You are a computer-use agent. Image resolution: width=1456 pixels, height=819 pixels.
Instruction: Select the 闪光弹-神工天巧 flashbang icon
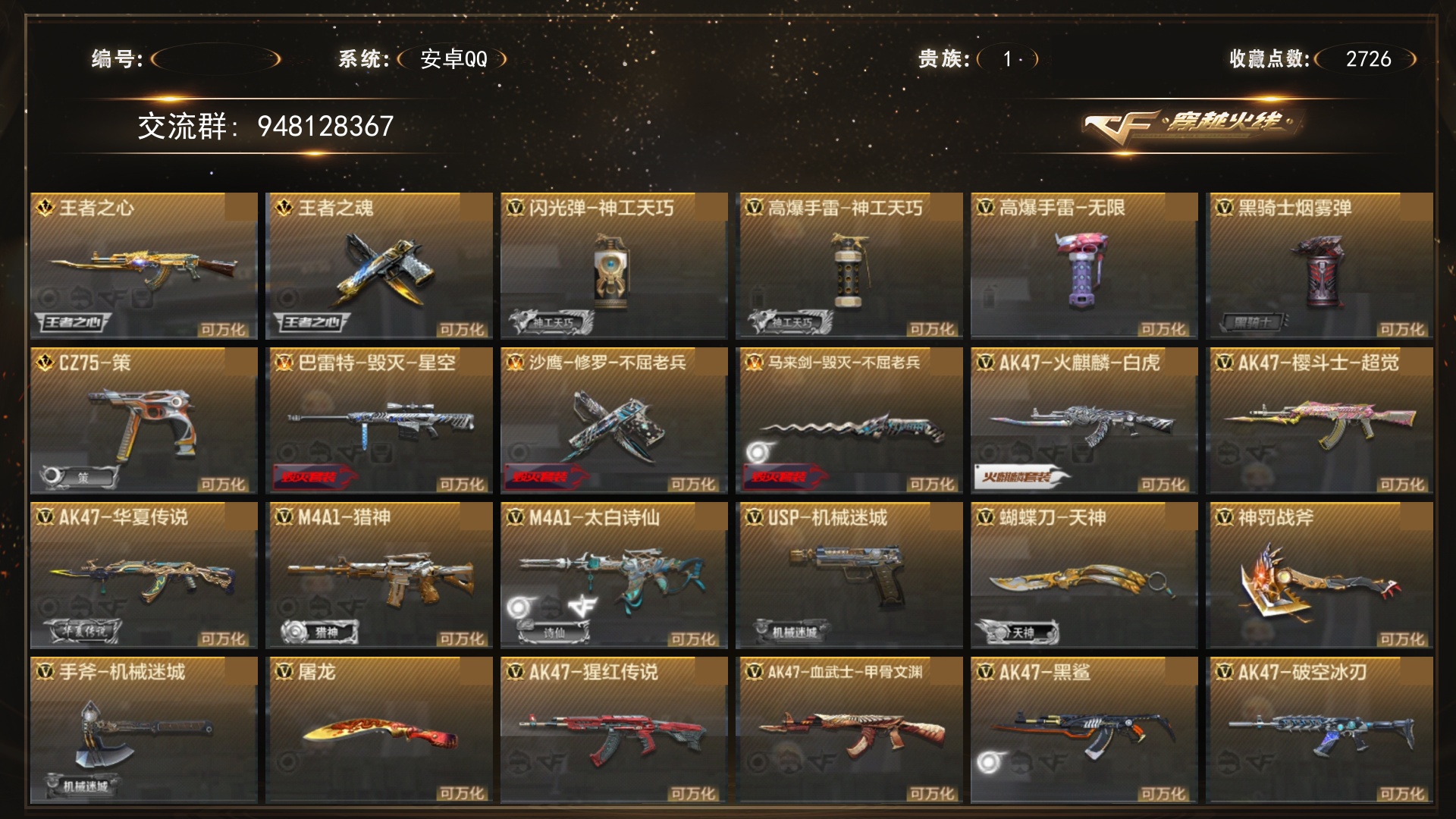coord(611,271)
